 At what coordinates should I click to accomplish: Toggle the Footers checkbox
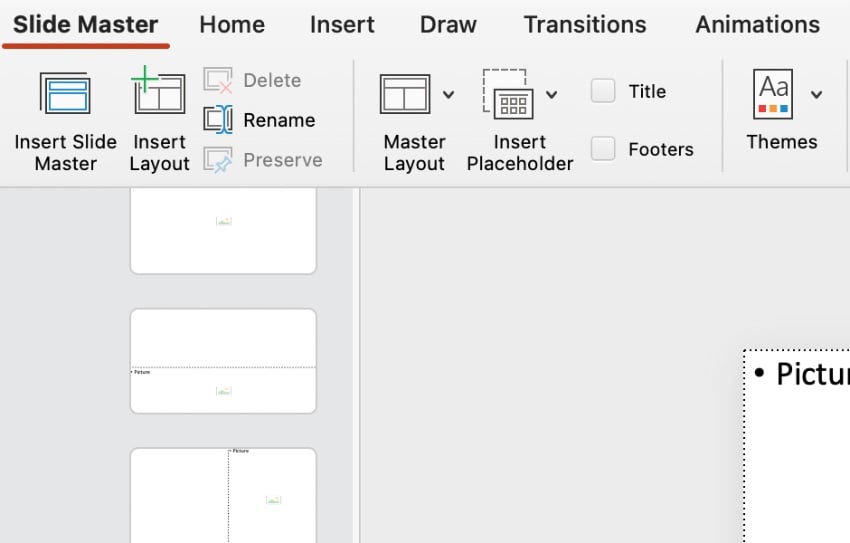coord(603,149)
